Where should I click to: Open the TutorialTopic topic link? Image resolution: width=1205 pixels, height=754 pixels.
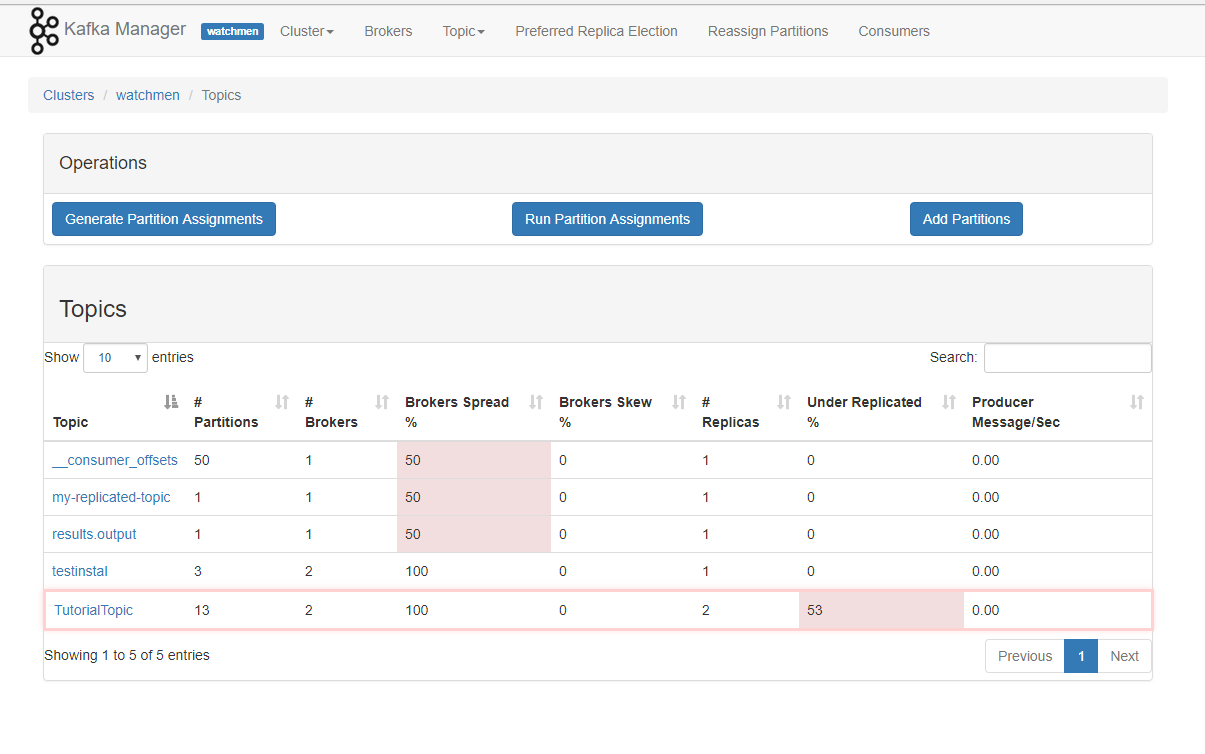pyautogui.click(x=94, y=610)
